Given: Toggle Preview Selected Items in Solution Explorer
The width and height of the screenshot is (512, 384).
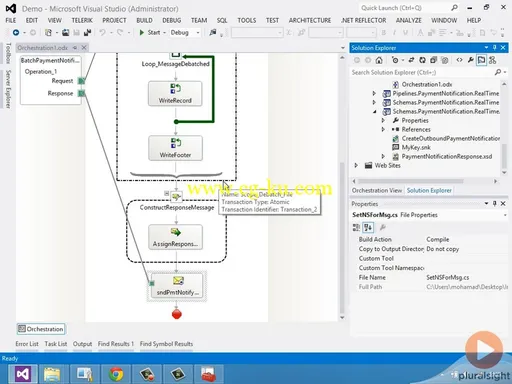Looking at the screenshot, I should 481,60.
